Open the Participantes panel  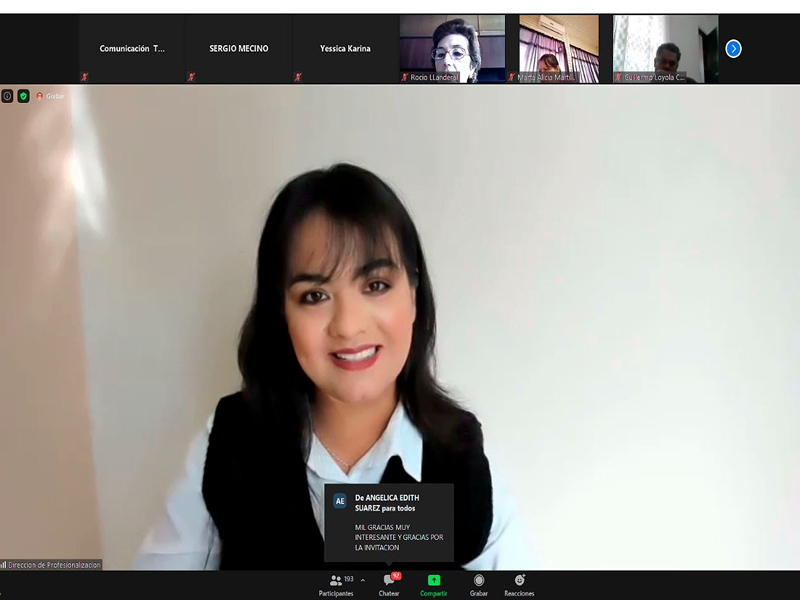[x=335, y=581]
